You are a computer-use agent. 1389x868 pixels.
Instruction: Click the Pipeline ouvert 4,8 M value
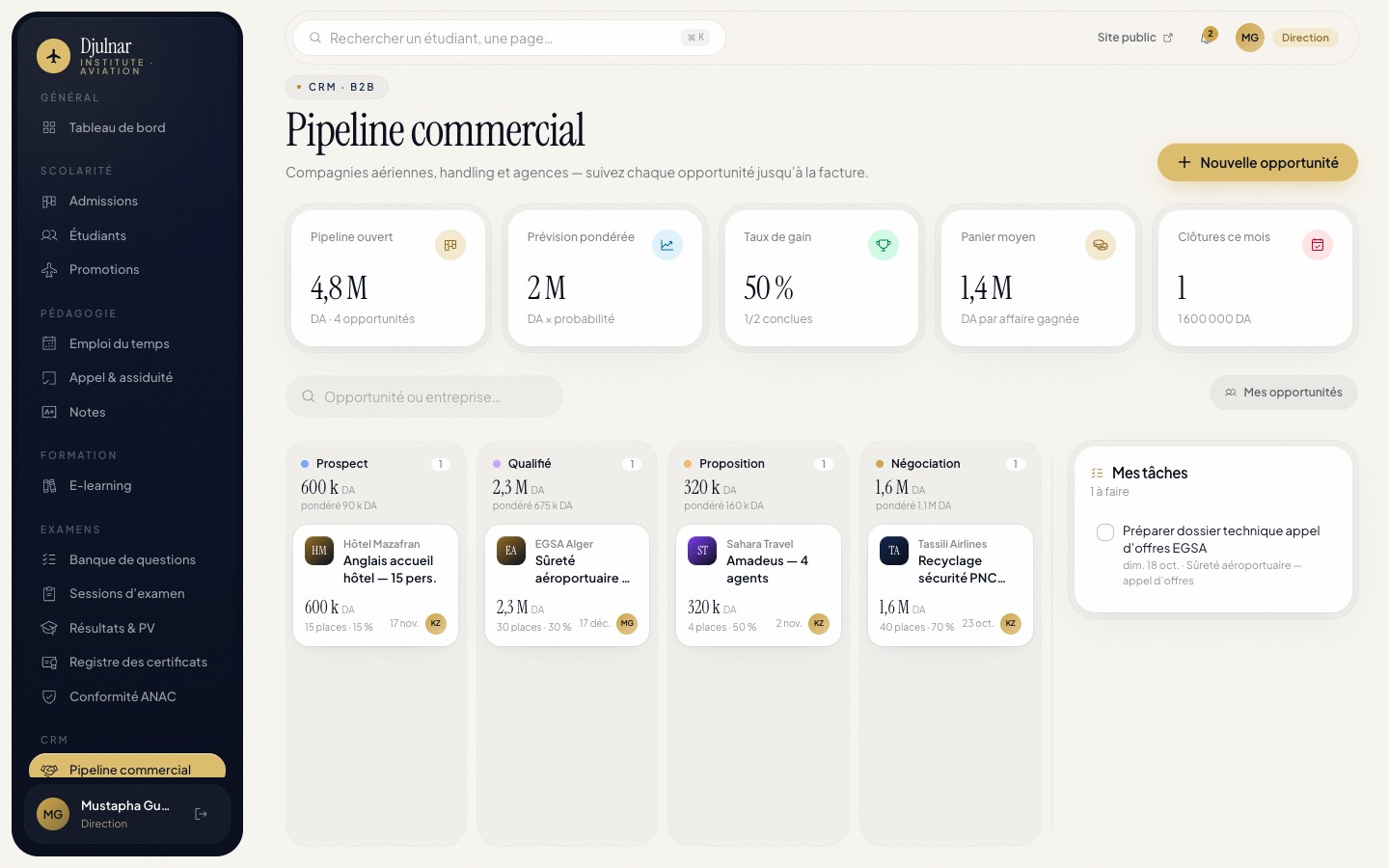[340, 287]
